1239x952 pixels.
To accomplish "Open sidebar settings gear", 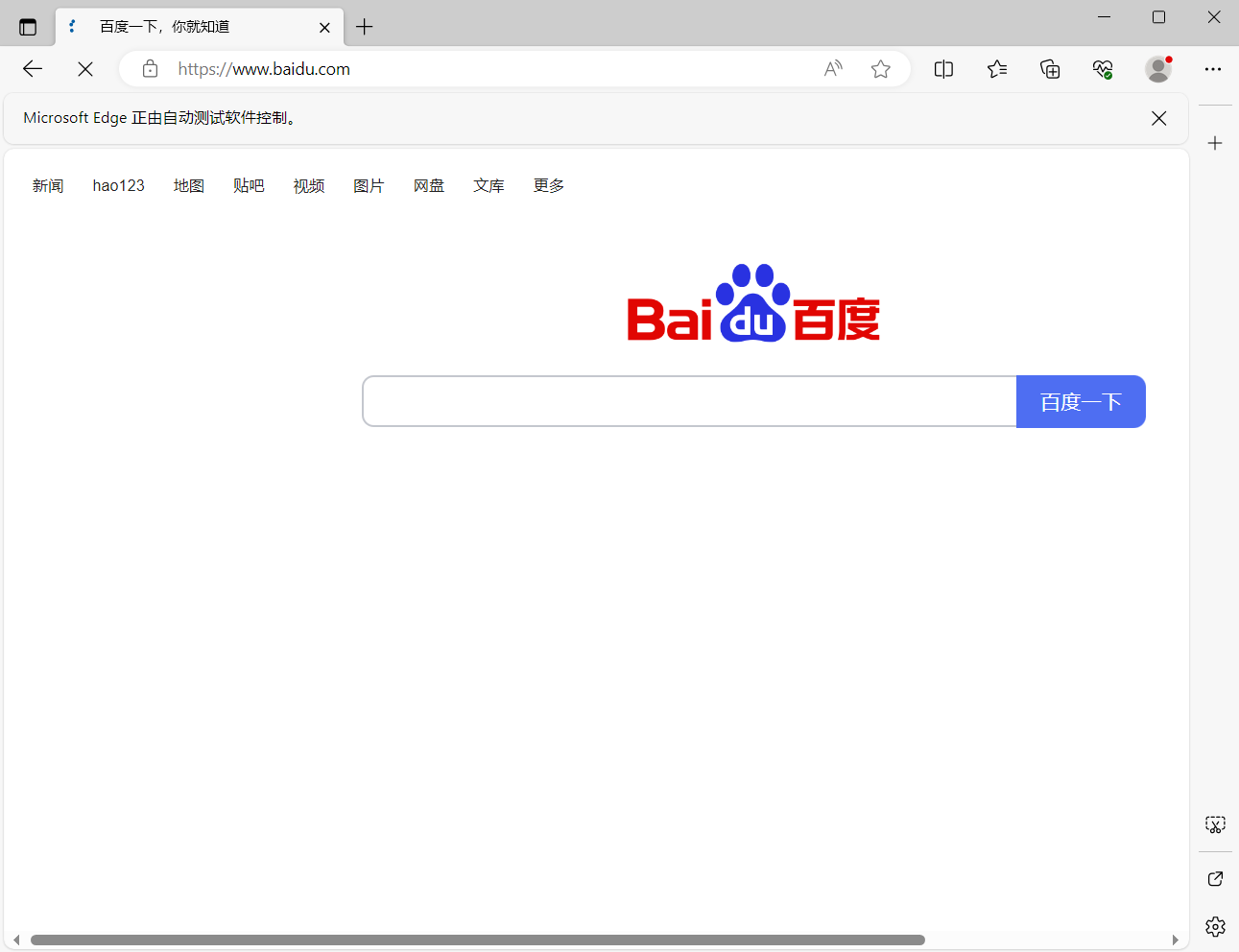I will click(1215, 926).
